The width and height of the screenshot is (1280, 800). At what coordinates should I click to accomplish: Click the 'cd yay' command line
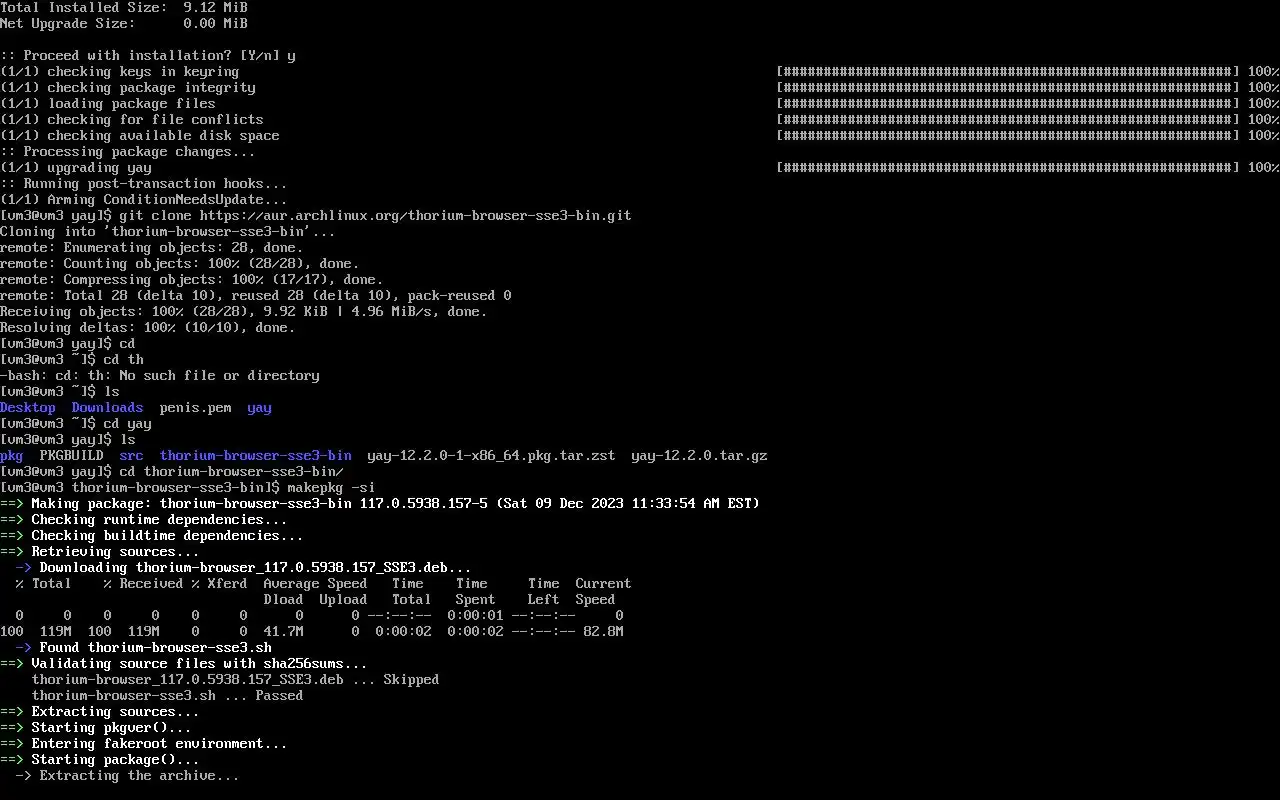tap(76, 423)
